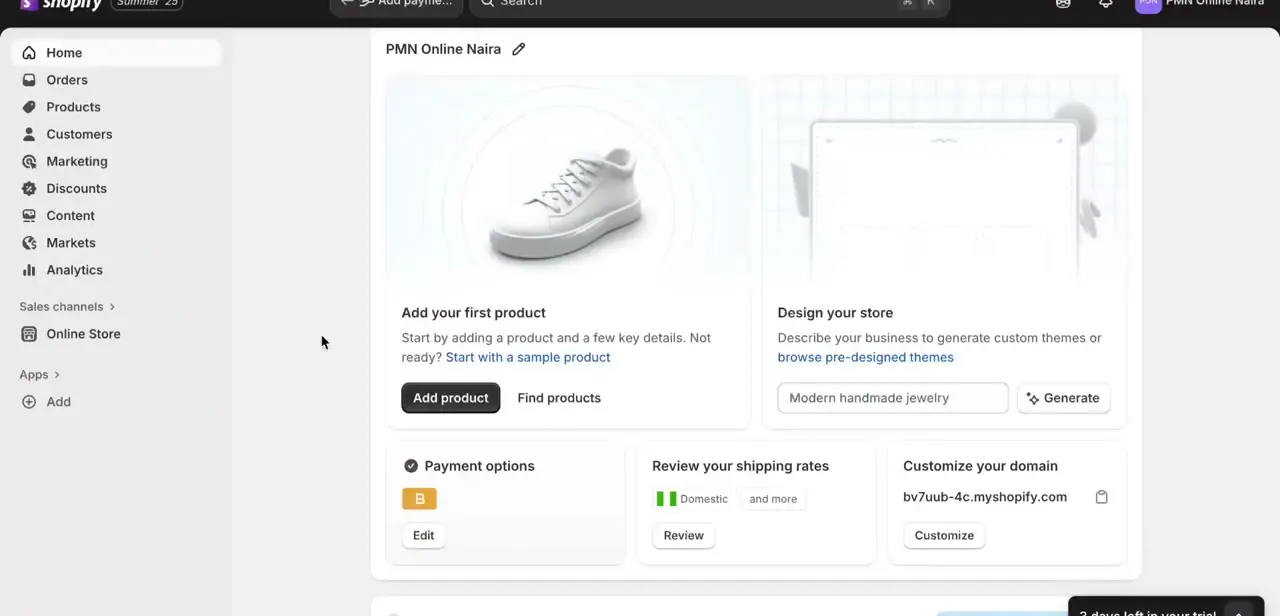Image resolution: width=1280 pixels, height=616 pixels.
Task: Open the Start with a sample product link
Action: [x=528, y=357]
